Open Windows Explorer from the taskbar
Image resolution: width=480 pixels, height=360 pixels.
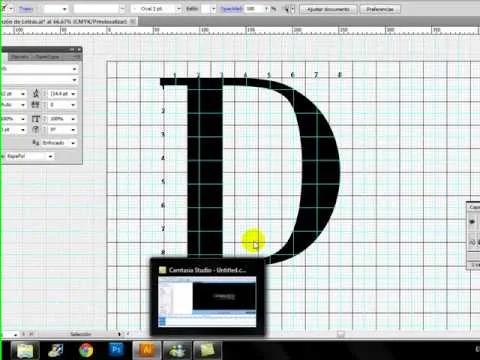pos(25,350)
